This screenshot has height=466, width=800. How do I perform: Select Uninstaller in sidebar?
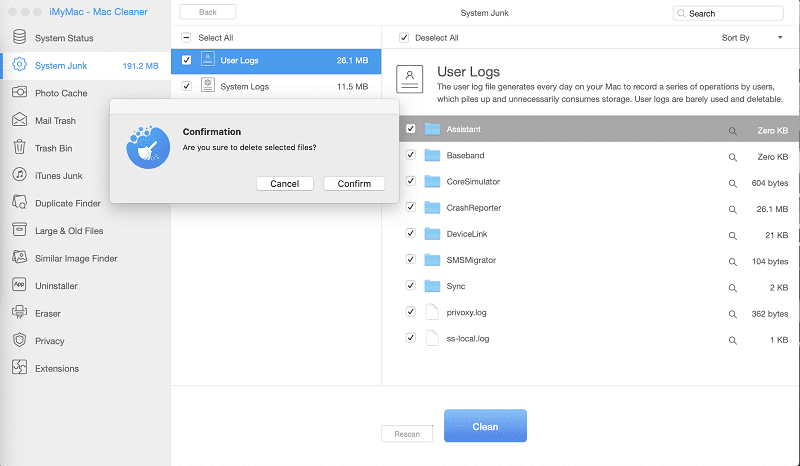click(85, 286)
